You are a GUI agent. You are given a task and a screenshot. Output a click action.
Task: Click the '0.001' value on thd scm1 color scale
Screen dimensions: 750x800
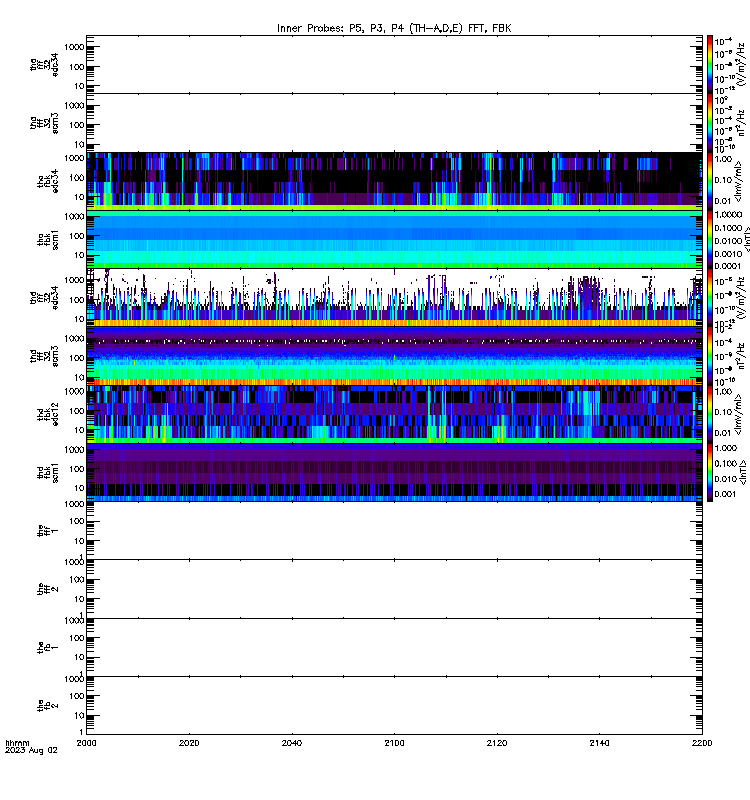pos(726,494)
